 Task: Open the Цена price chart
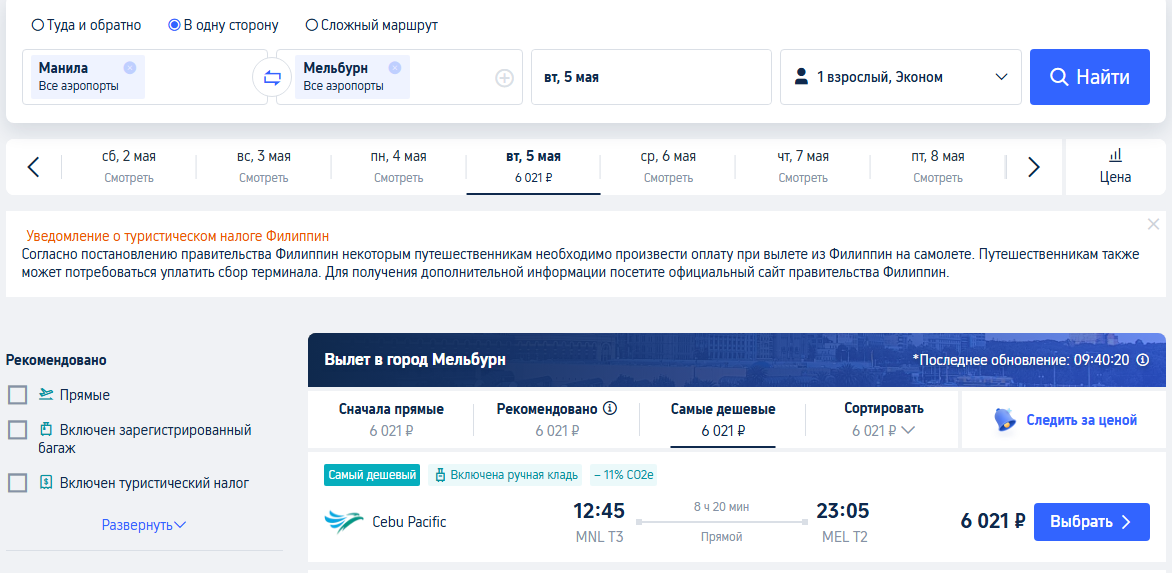click(1115, 167)
